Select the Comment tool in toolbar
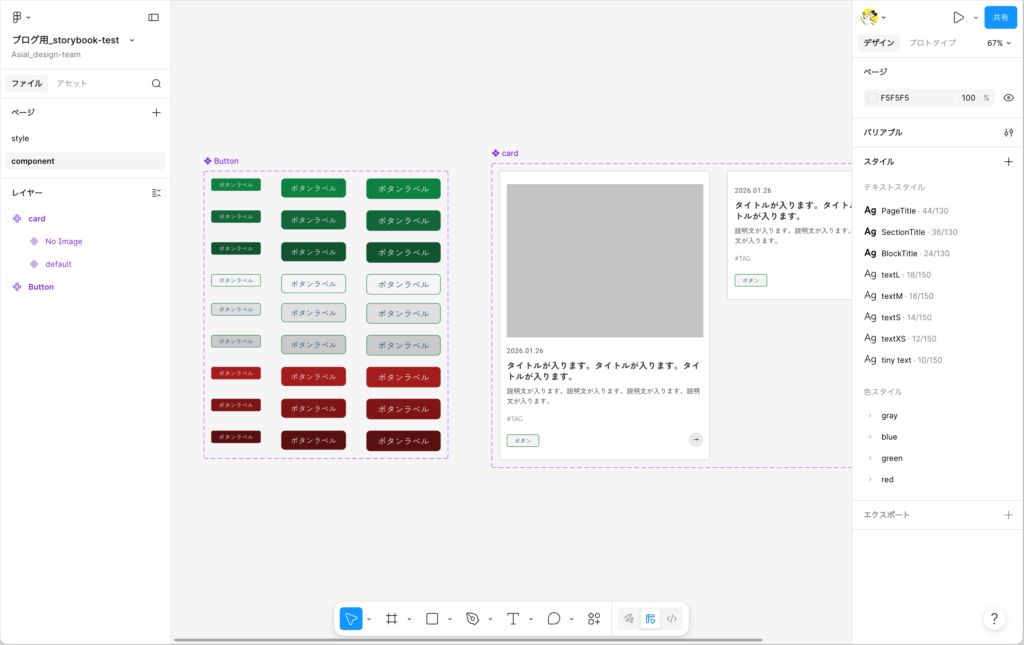 click(554, 619)
